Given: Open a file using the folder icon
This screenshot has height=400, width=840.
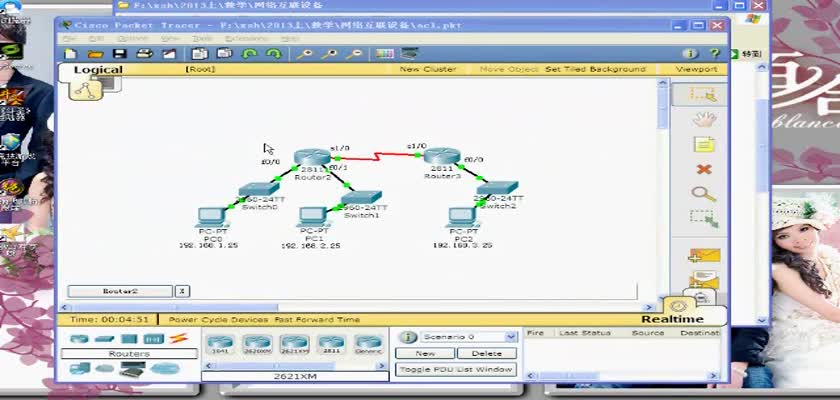Looking at the screenshot, I should click(95, 54).
